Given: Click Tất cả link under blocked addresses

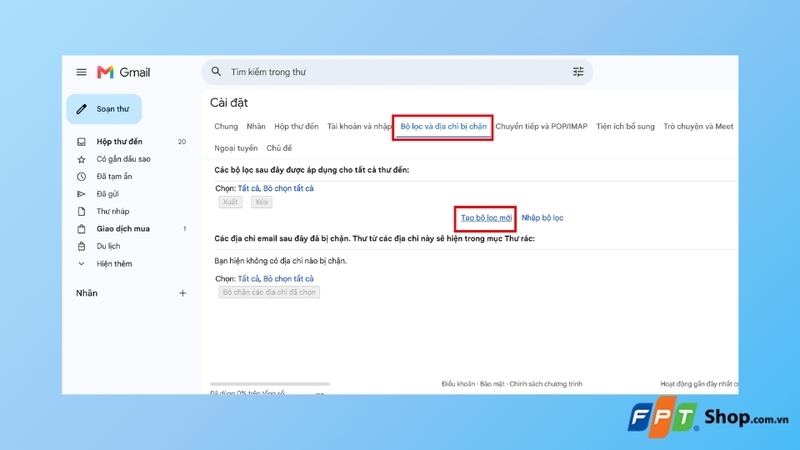Looking at the screenshot, I should click(x=248, y=279).
